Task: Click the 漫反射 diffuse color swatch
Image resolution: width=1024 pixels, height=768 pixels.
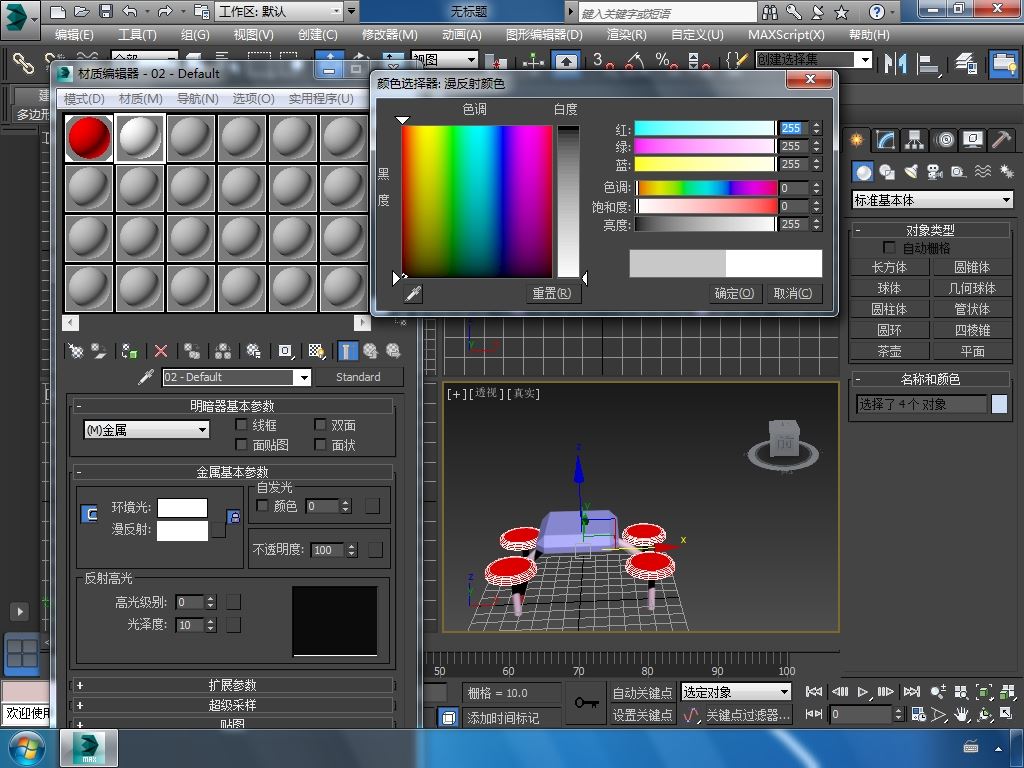Action: tap(182, 530)
